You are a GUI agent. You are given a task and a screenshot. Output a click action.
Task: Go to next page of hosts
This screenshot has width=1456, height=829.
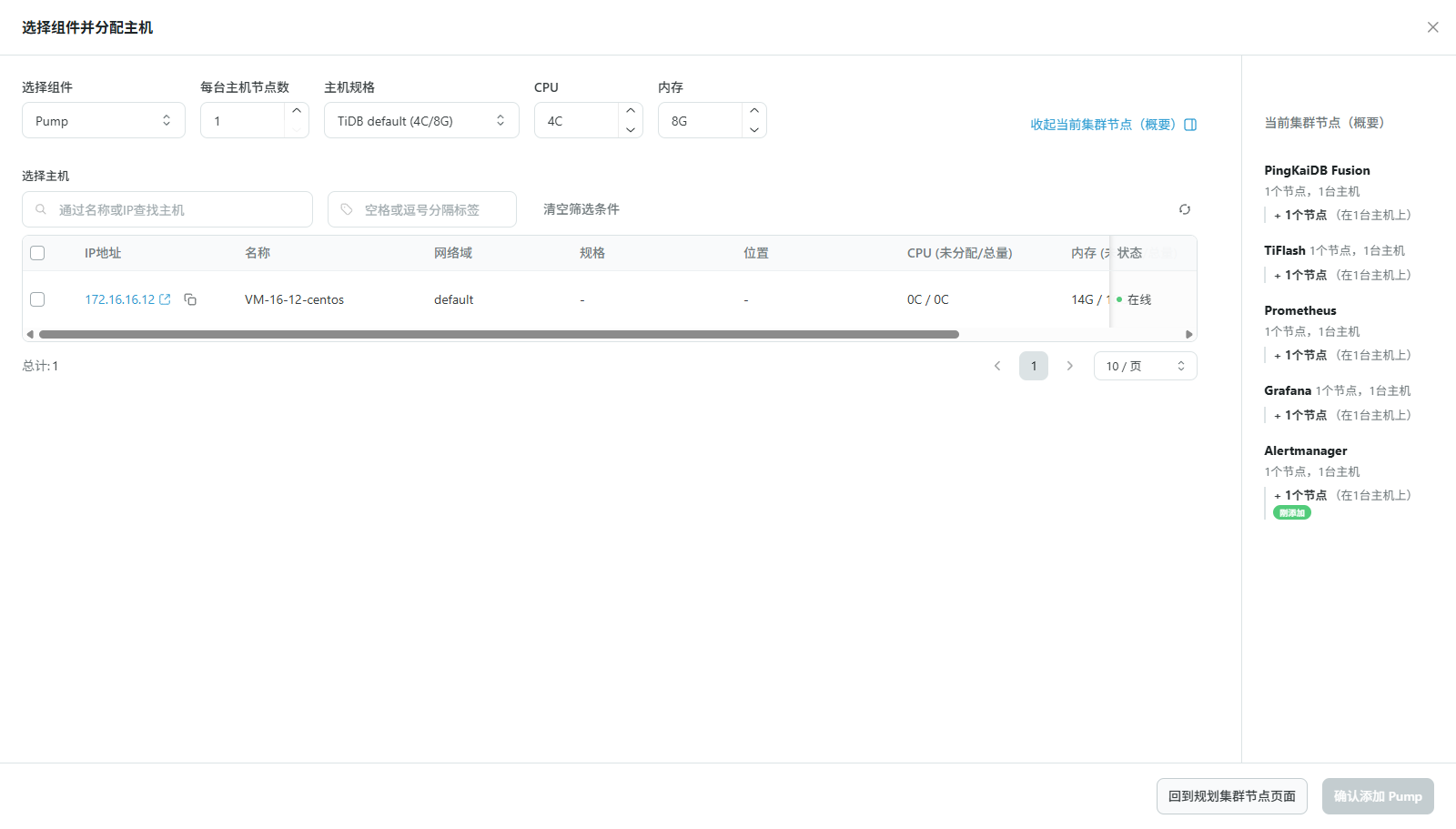(x=1070, y=366)
